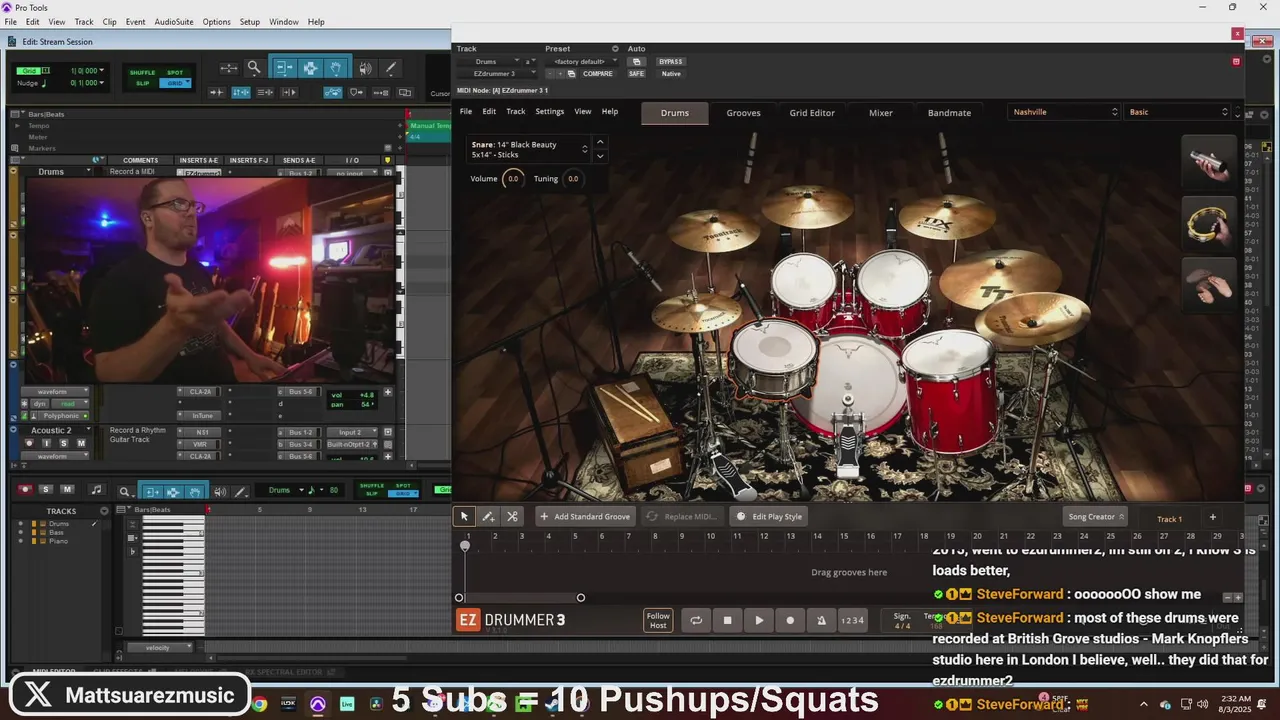
Task: Open the Basic preset dropdown
Action: [1178, 112]
